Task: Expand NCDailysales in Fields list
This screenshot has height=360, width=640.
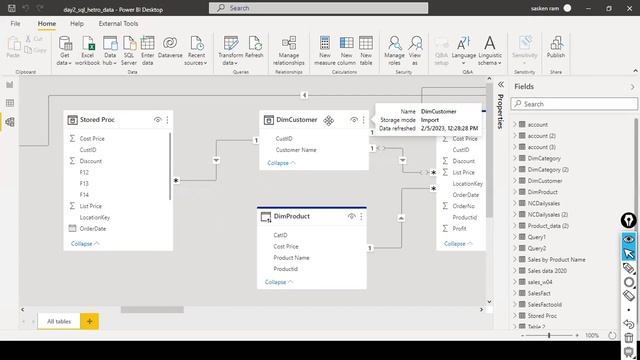Action: point(515,203)
